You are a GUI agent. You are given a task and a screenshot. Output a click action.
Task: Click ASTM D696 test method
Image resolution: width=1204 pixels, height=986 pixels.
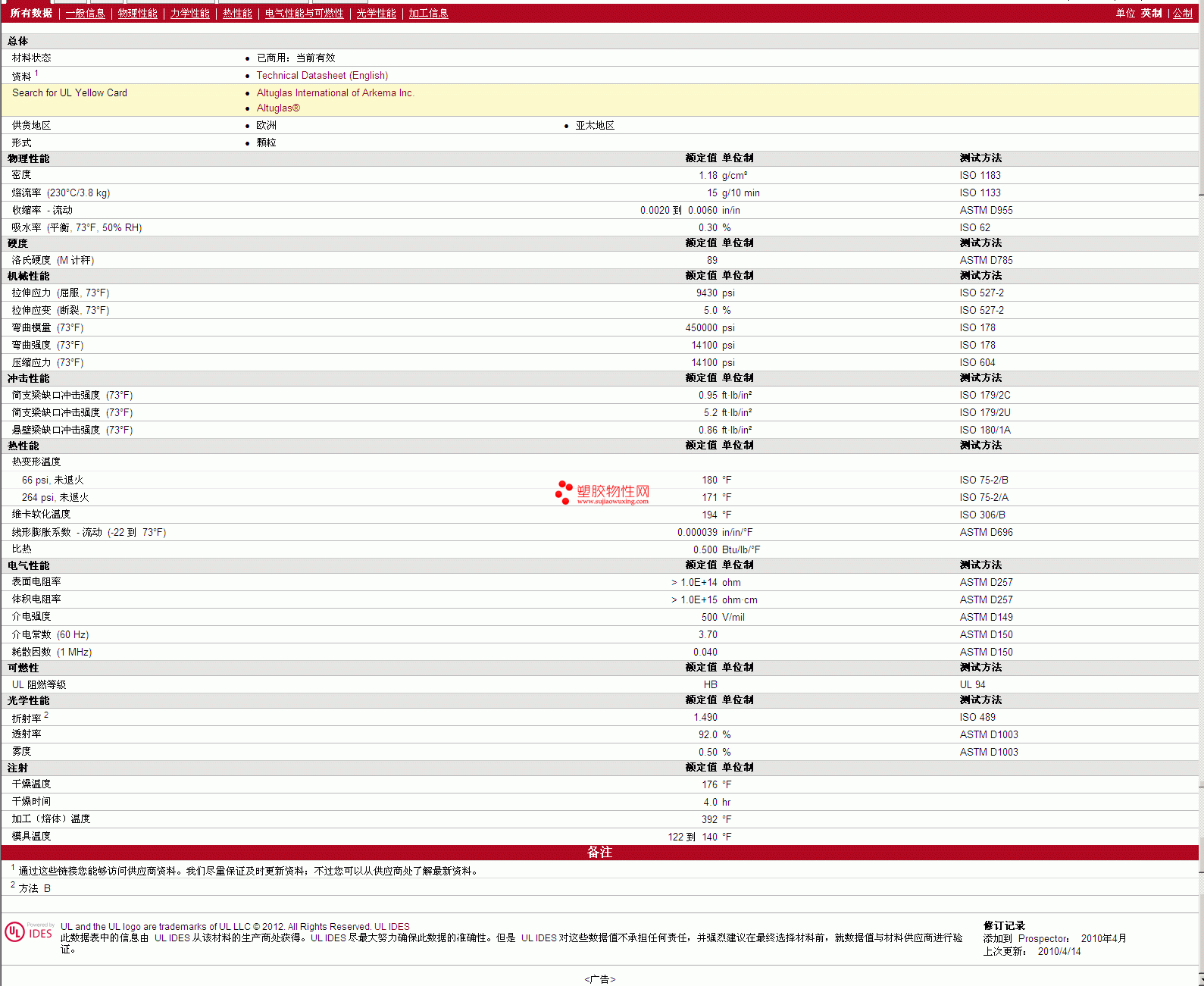[x=986, y=532]
